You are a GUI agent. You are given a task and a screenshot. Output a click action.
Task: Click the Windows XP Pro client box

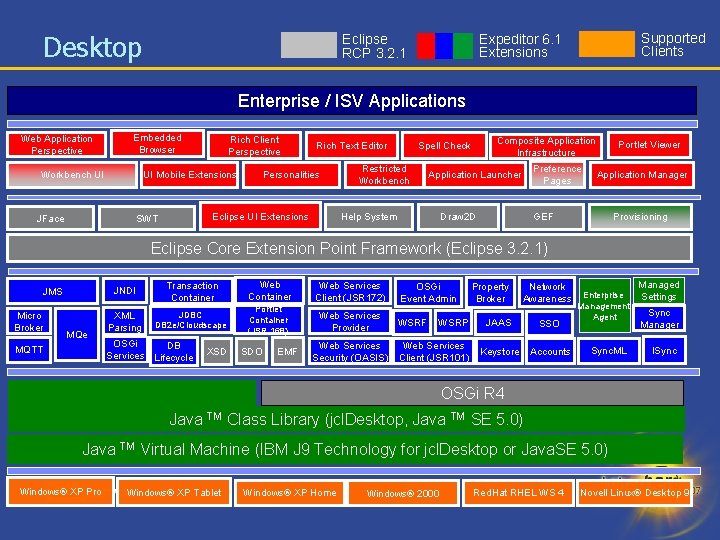[60, 492]
